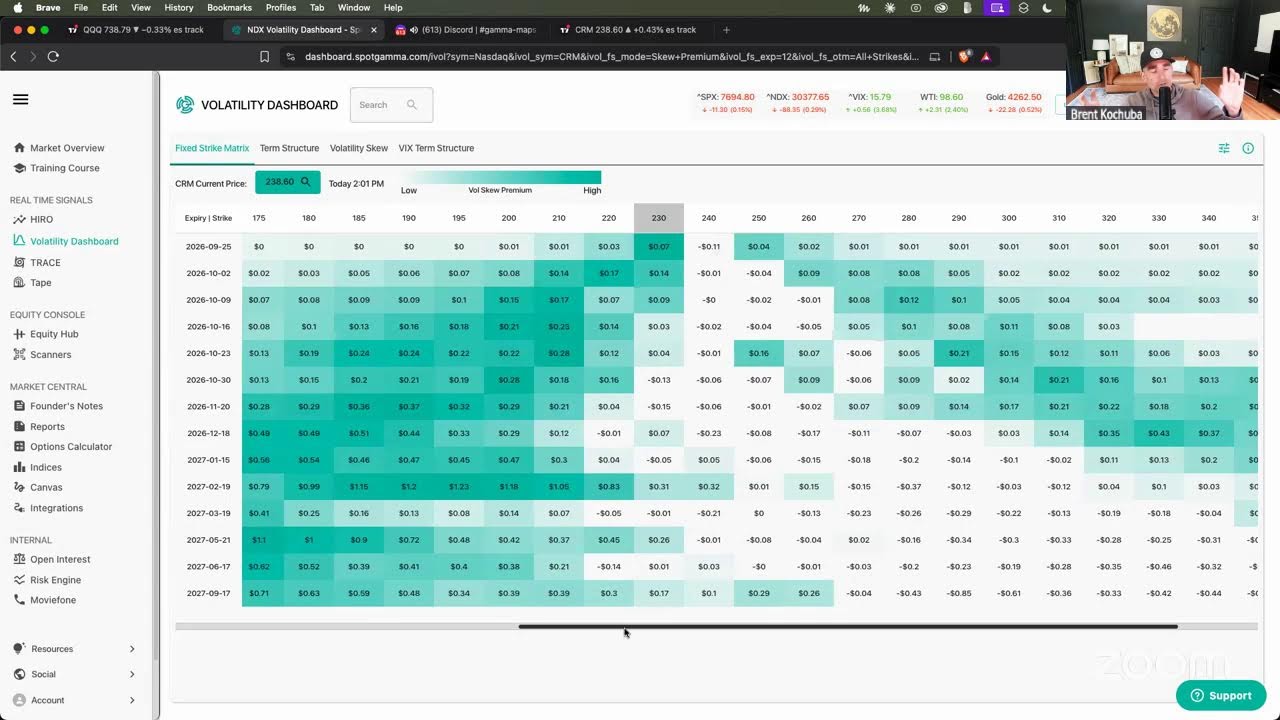The width and height of the screenshot is (1280, 720).
Task: Click the Risk Engine icon
Action: (x=19, y=580)
